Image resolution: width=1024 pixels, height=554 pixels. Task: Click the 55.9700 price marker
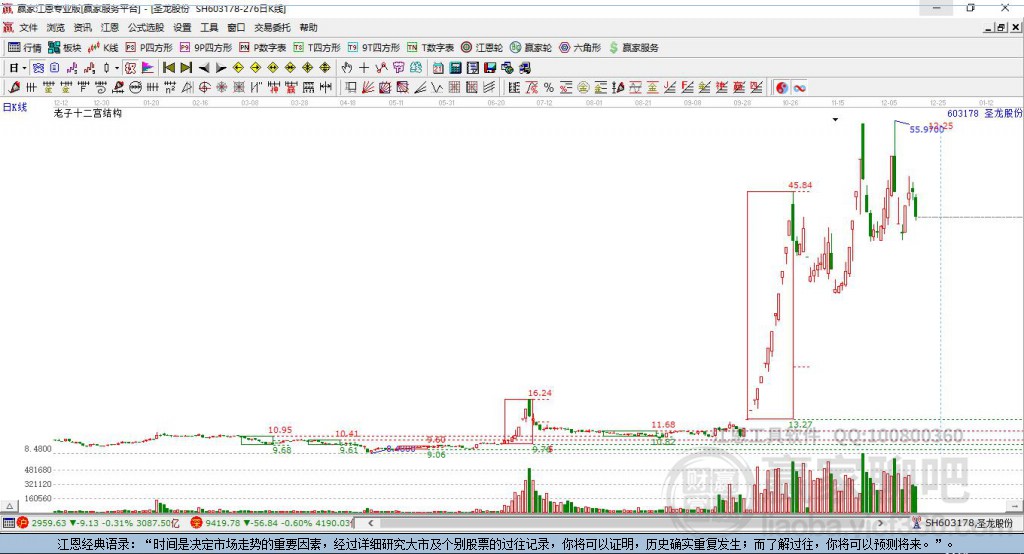click(x=926, y=129)
